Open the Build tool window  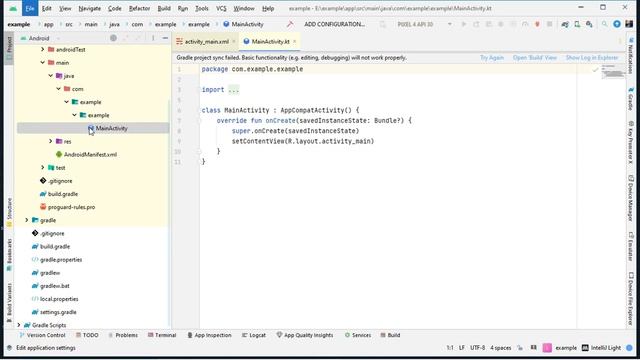coord(390,335)
